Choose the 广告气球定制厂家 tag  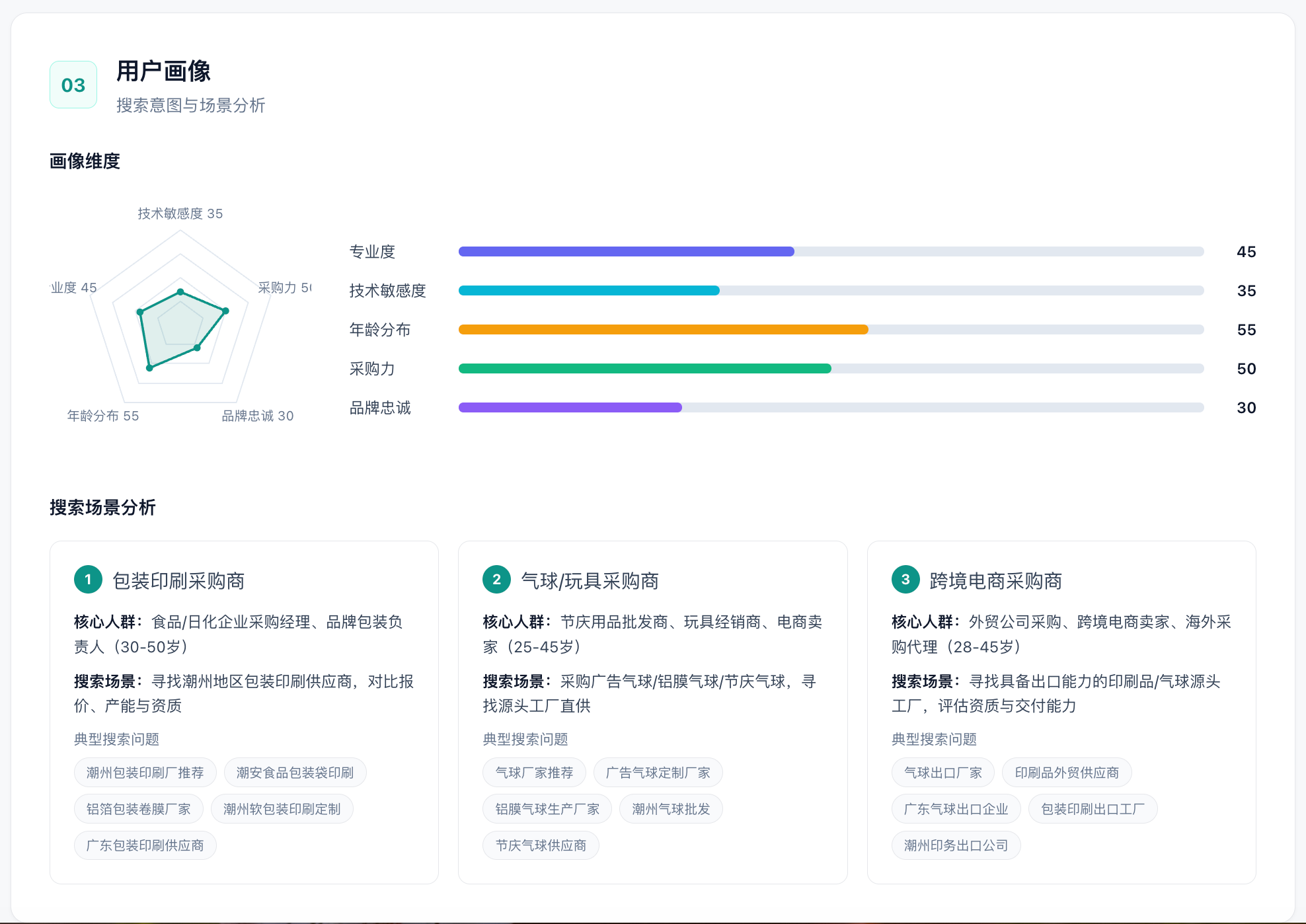point(658,772)
